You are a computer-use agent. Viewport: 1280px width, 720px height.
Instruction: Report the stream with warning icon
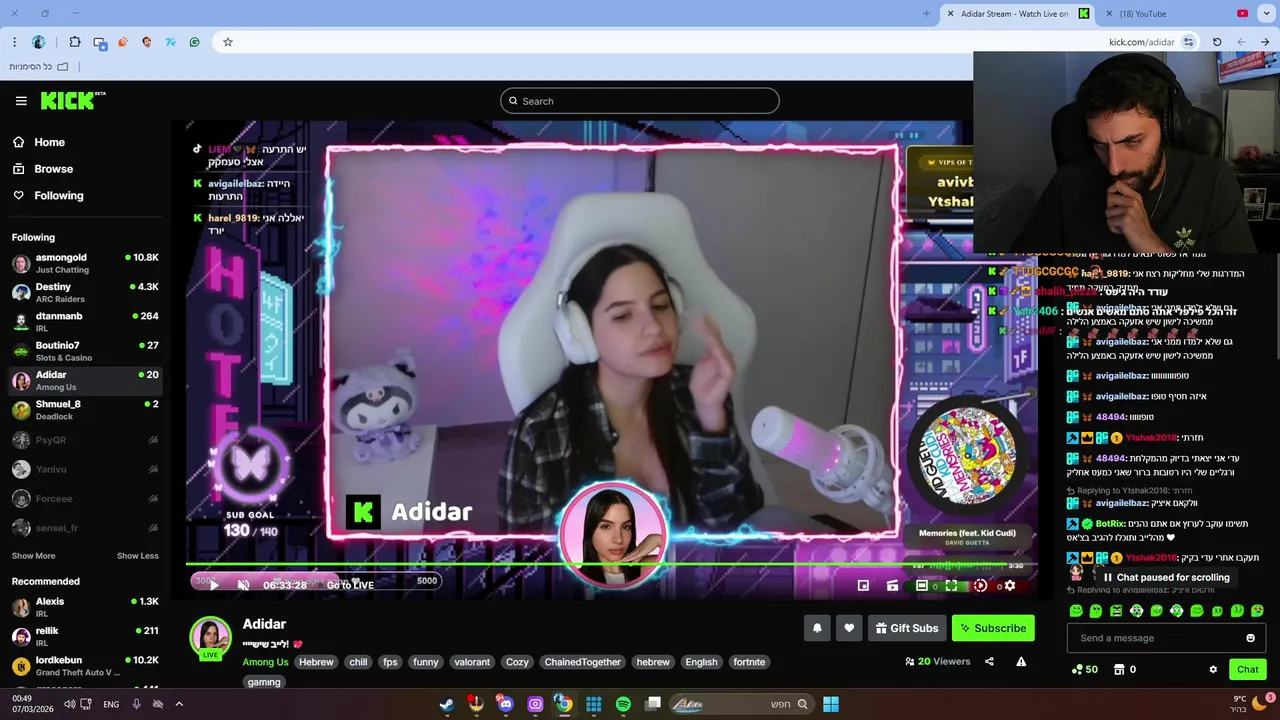(x=1021, y=661)
